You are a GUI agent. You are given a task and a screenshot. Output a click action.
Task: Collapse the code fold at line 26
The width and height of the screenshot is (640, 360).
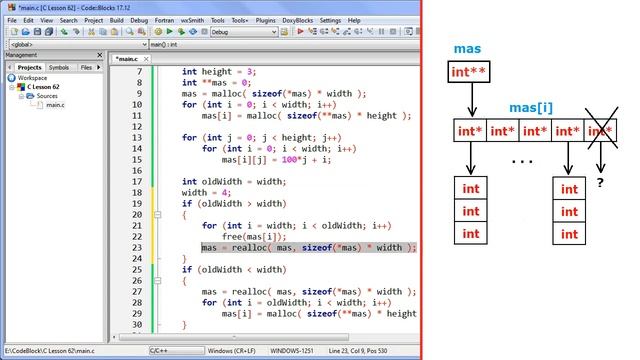coord(158,281)
